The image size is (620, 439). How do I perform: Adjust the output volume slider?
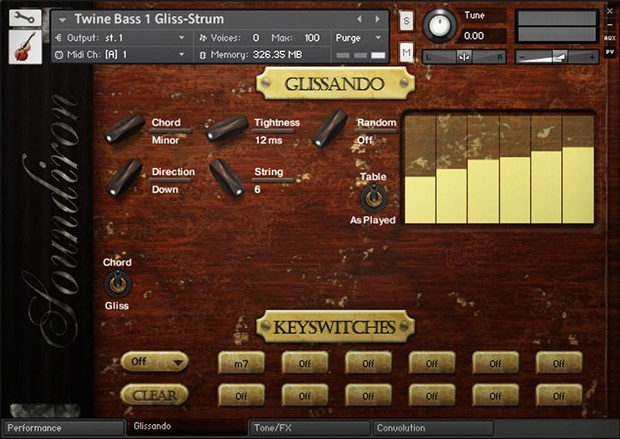[556, 57]
